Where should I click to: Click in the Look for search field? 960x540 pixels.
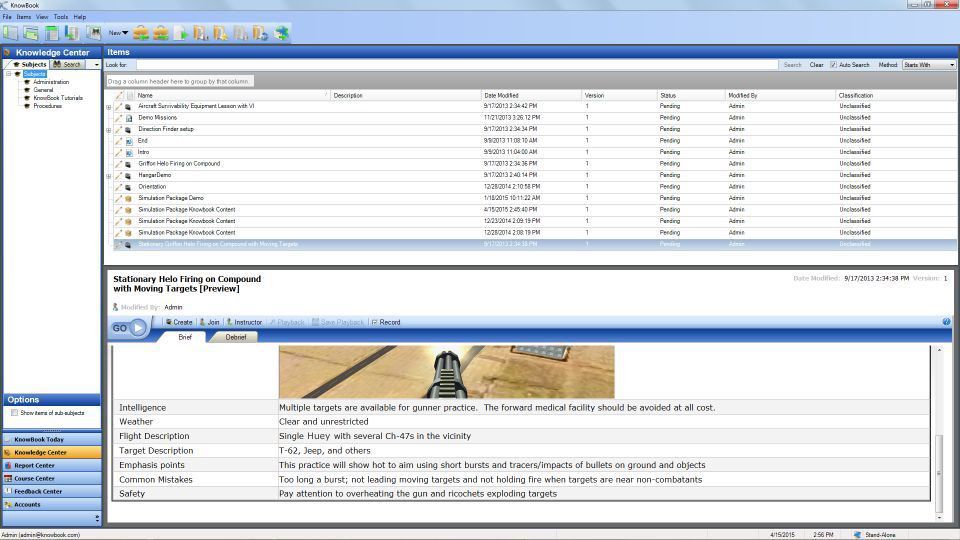[450, 65]
